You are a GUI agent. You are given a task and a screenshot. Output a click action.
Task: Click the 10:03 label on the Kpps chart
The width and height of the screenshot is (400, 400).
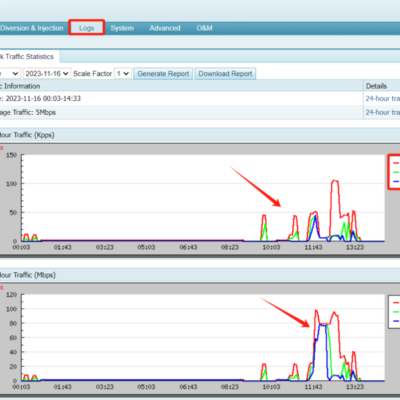coord(271,247)
